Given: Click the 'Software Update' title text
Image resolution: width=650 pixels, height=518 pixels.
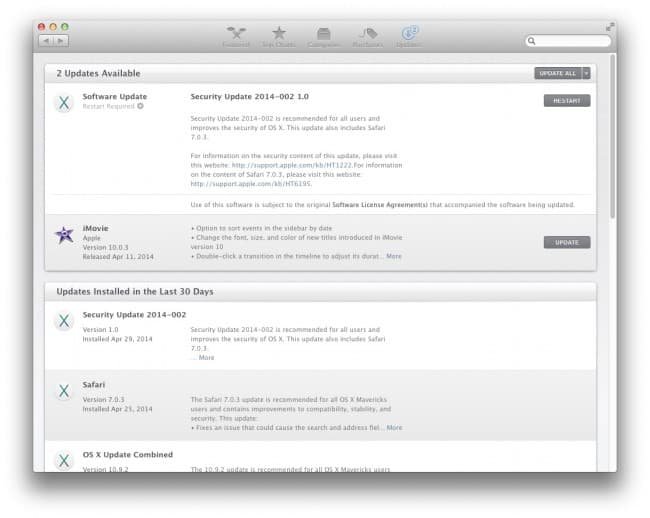Looking at the screenshot, I should (115, 97).
